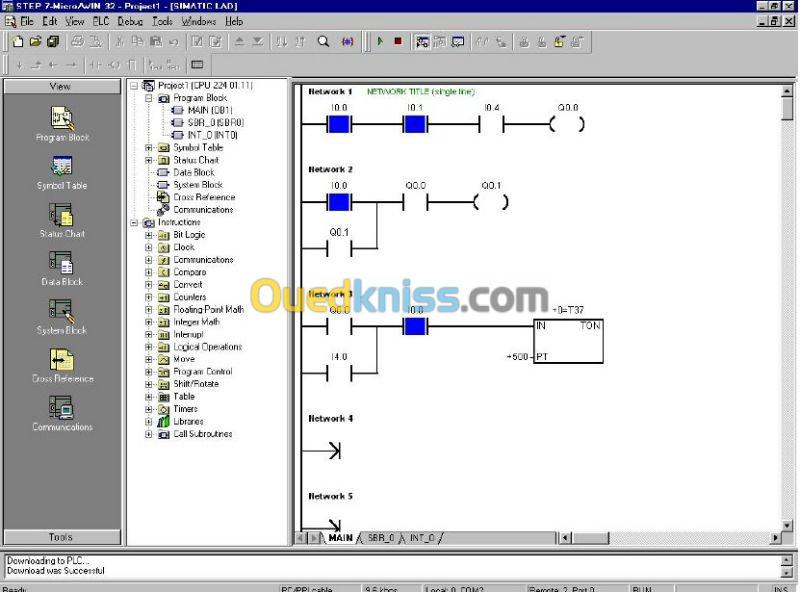Click the Open Project folder icon

pos(35,42)
